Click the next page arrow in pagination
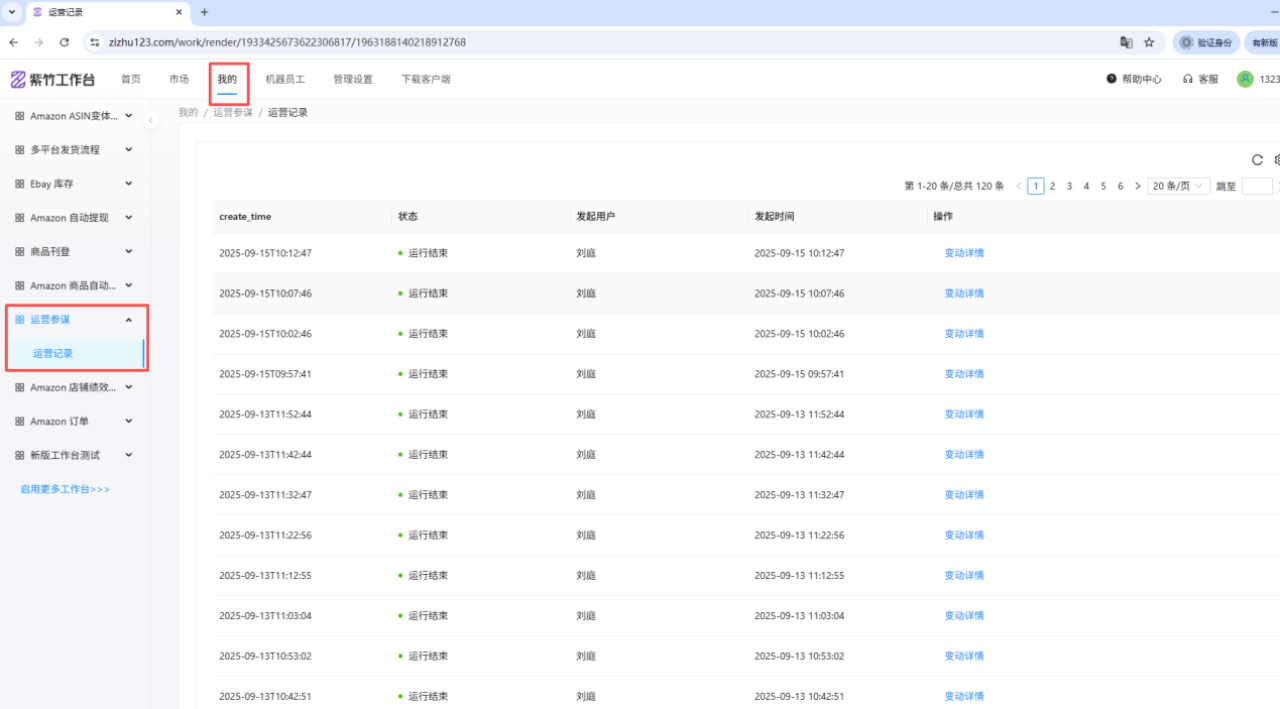This screenshot has height=709, width=1280. coord(1138,186)
